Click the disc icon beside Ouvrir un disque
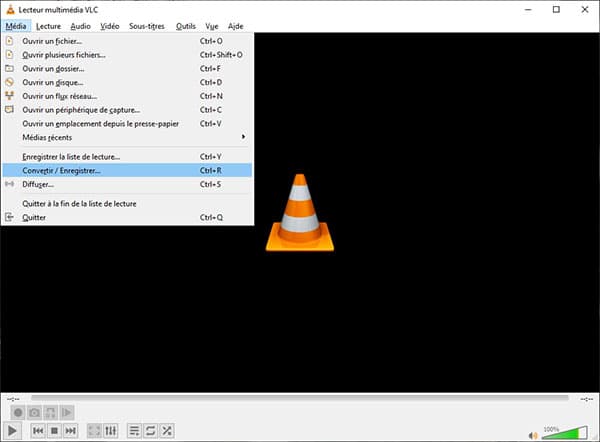Screen dimensions: 600x442 click(x=10, y=82)
